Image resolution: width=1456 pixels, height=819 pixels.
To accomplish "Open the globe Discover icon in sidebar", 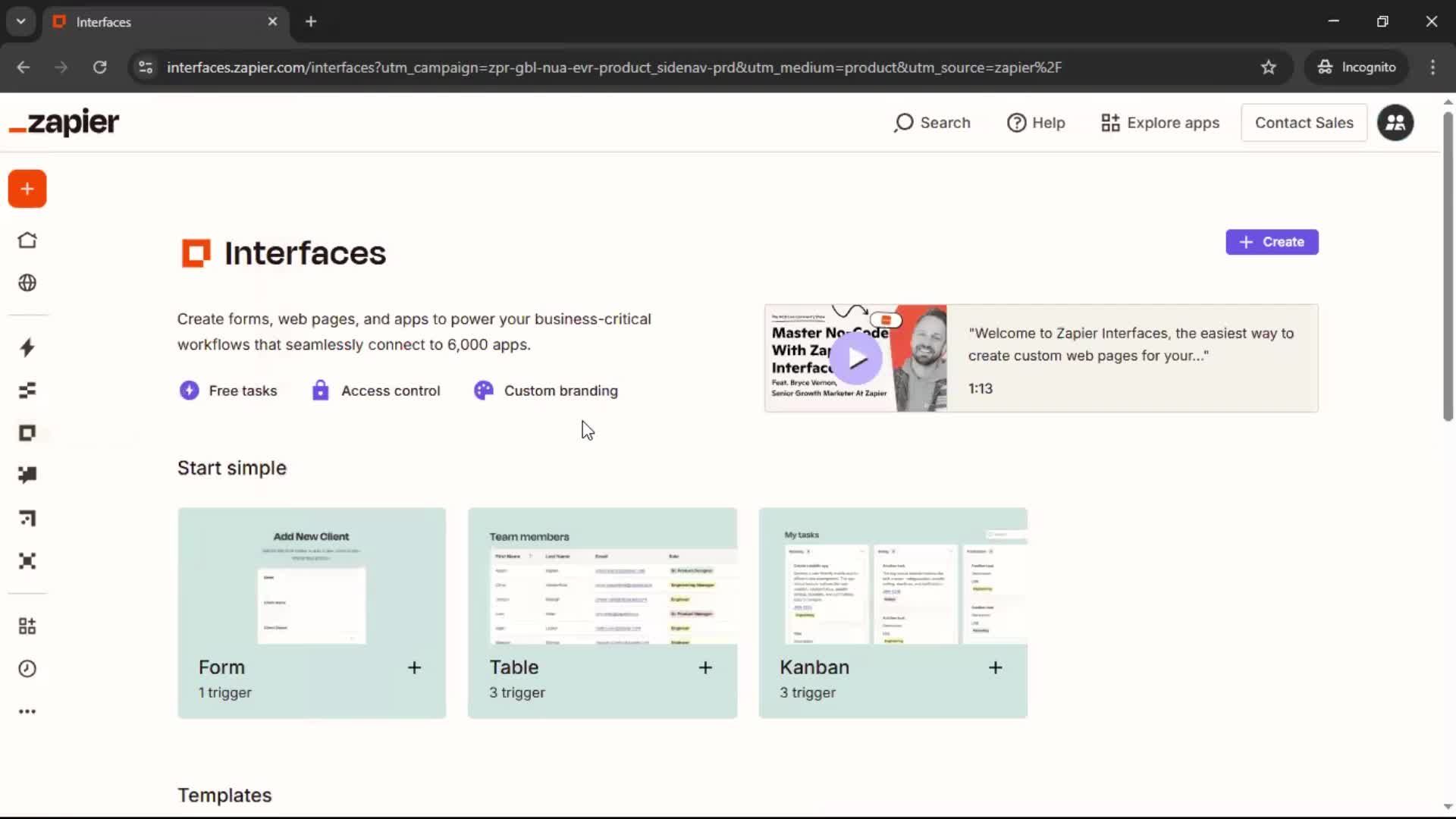I will (x=27, y=283).
